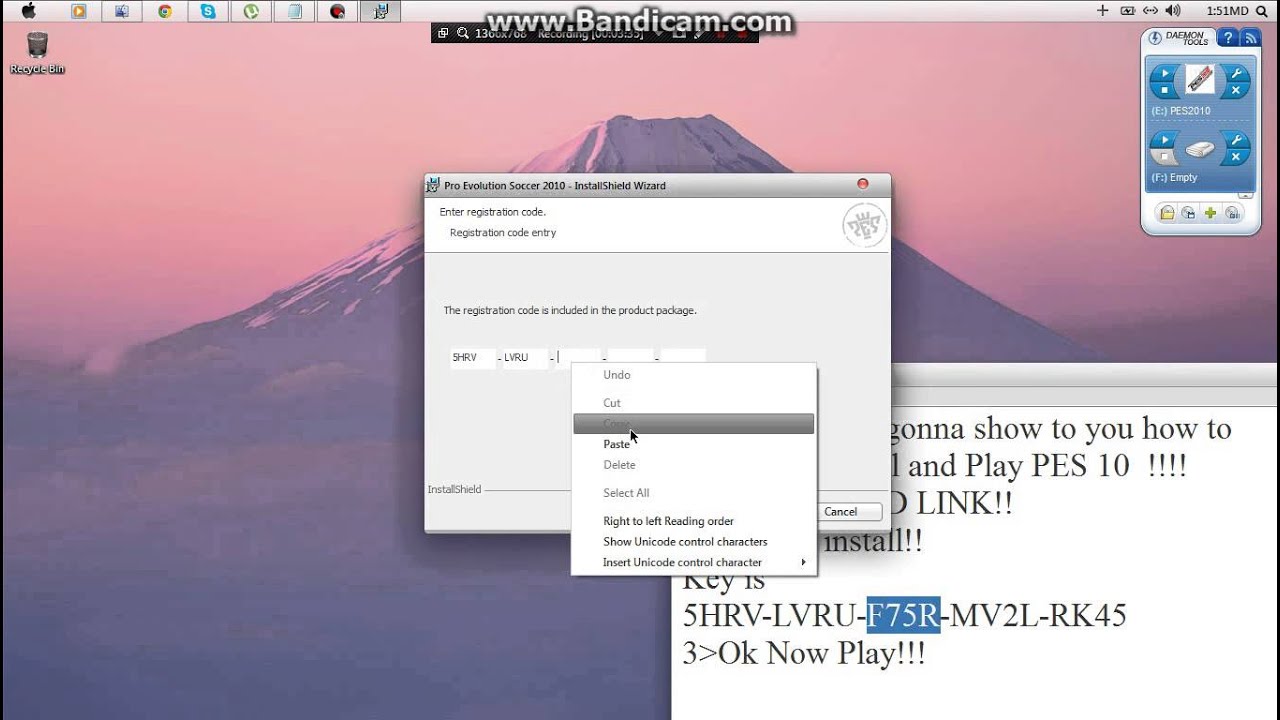The height and width of the screenshot is (720, 1280).
Task: Open Skype from the taskbar
Action: click(x=208, y=11)
